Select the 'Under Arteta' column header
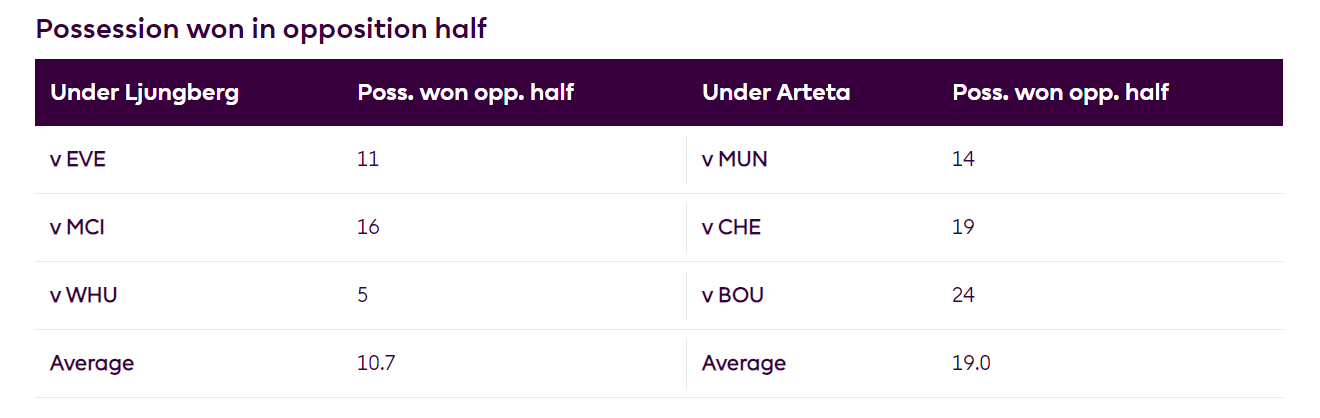 click(776, 93)
